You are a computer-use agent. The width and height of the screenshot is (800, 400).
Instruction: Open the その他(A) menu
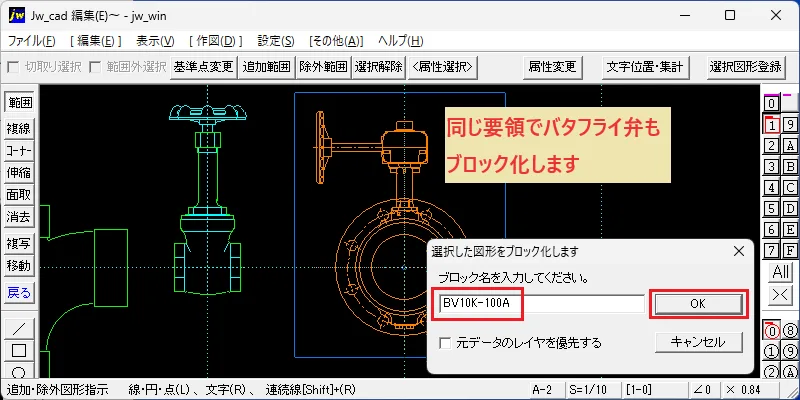[336, 41]
